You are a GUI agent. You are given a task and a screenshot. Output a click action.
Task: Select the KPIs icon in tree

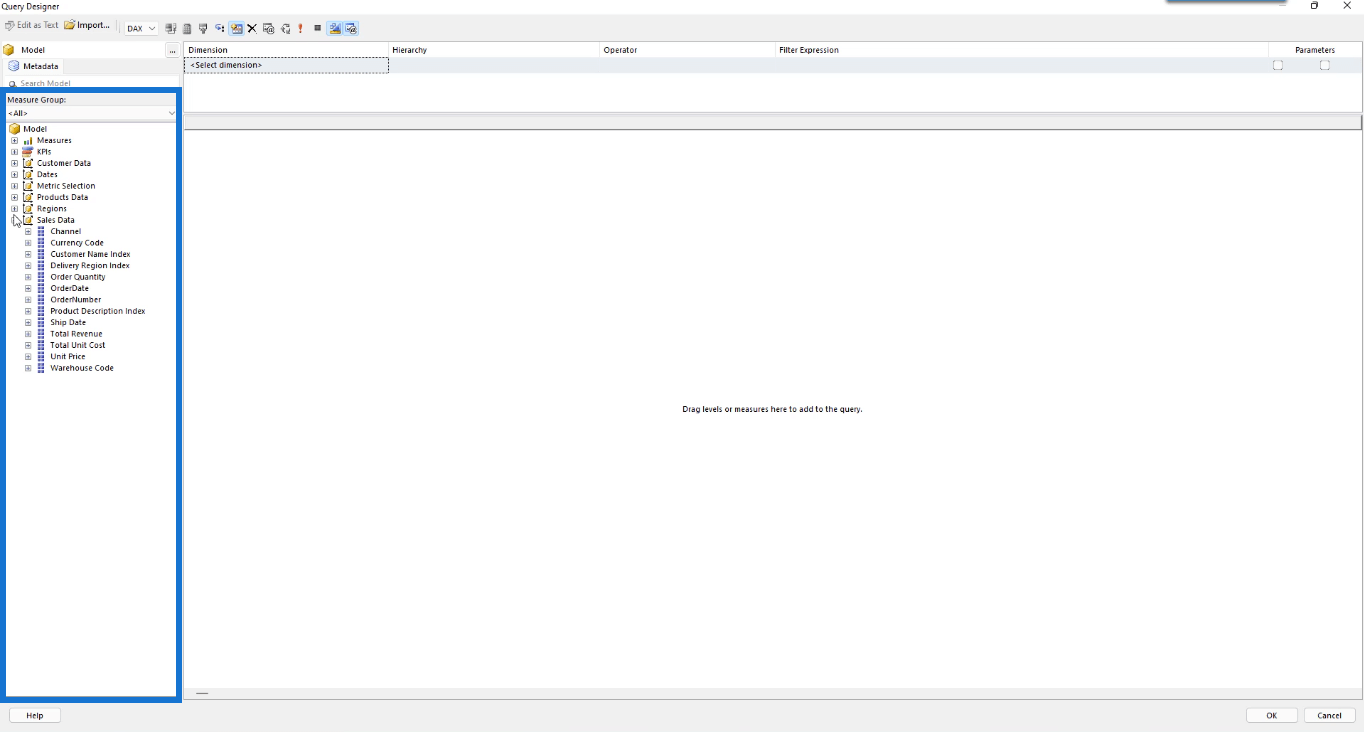pyautogui.click(x=28, y=152)
